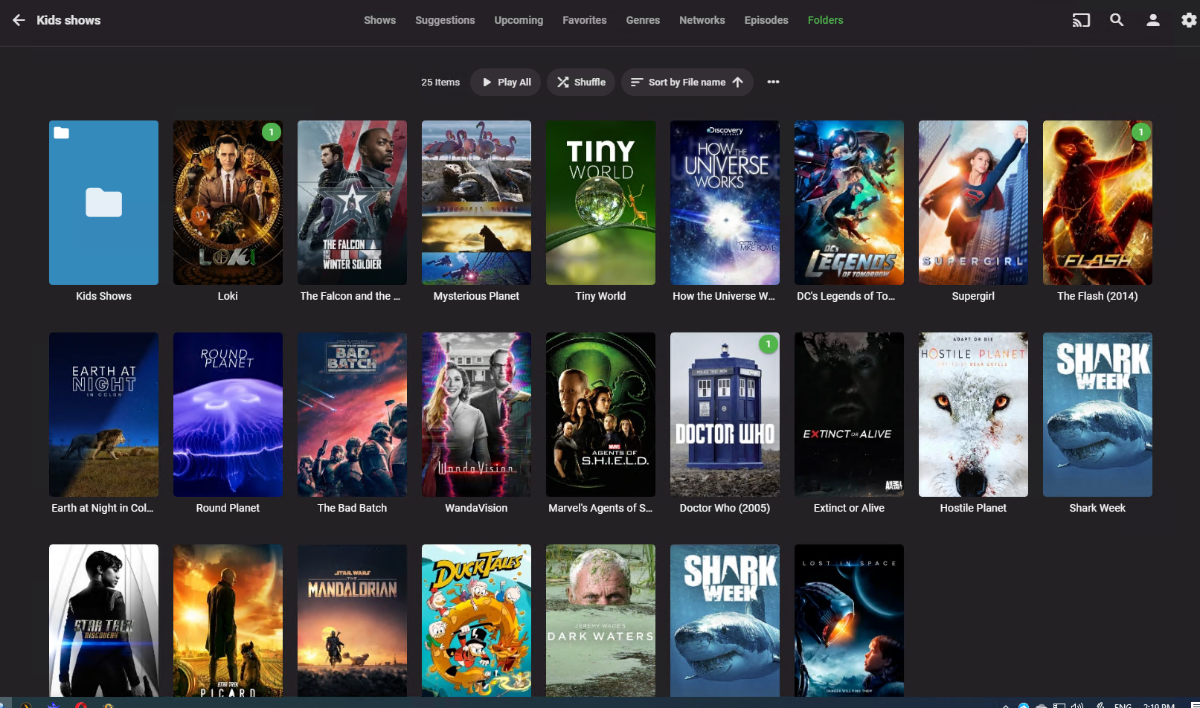1200x708 pixels.
Task: Open the Supergirl poster
Action: pos(973,203)
